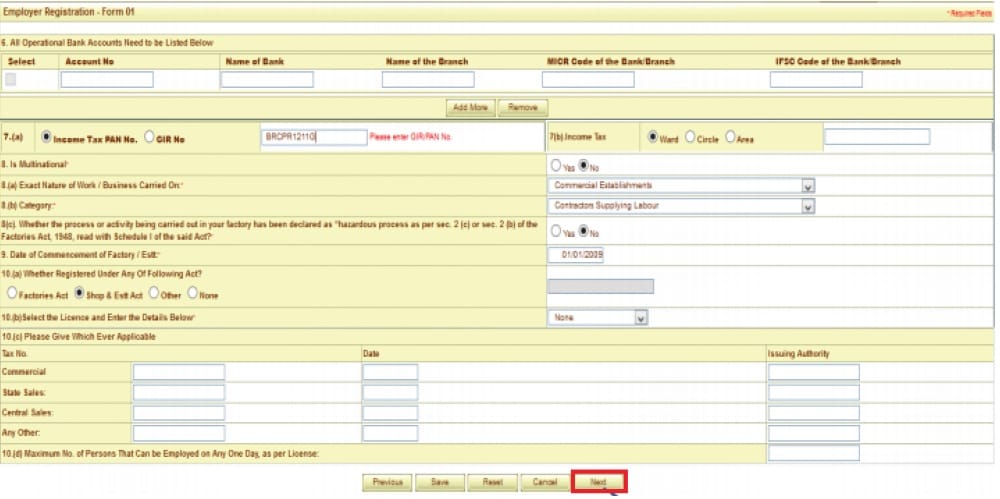The image size is (1000, 499).
Task: Click the Cancel button
Action: (x=545, y=482)
